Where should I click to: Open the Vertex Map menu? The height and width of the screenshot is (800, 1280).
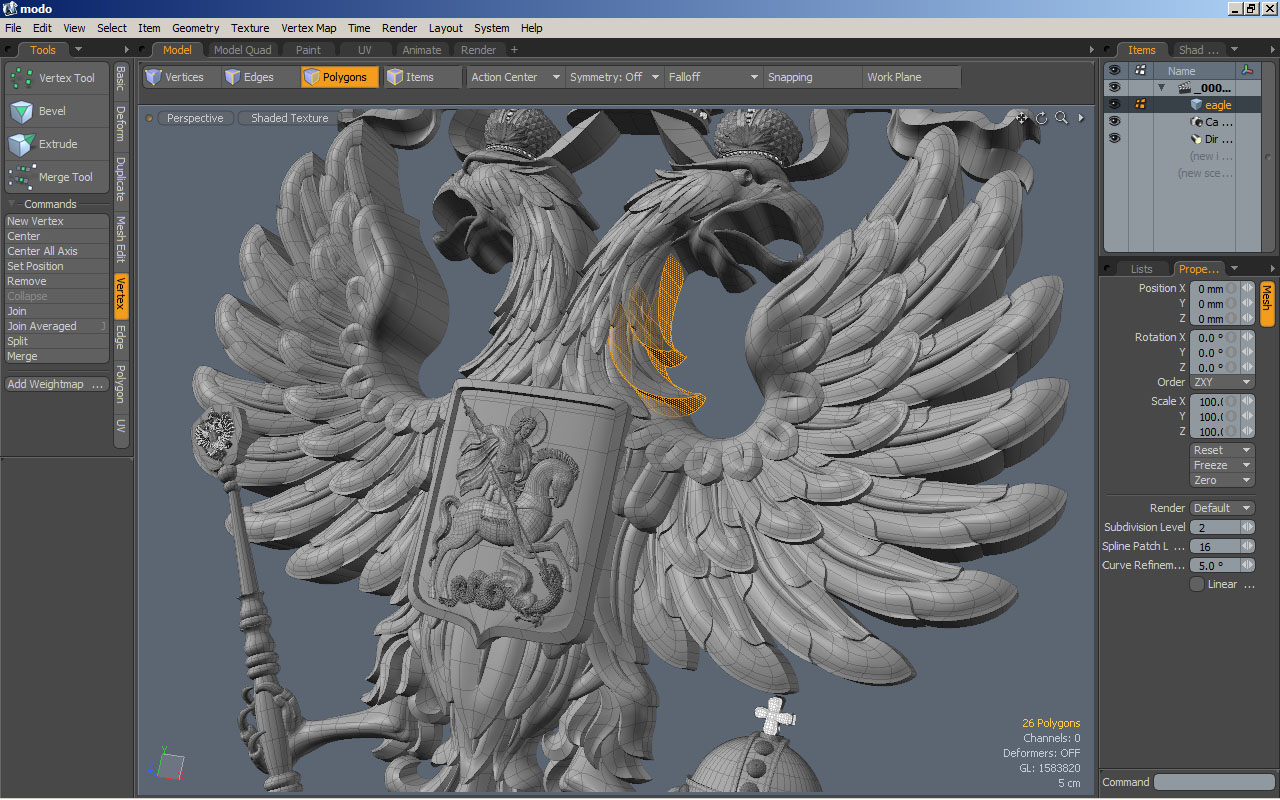coord(308,28)
